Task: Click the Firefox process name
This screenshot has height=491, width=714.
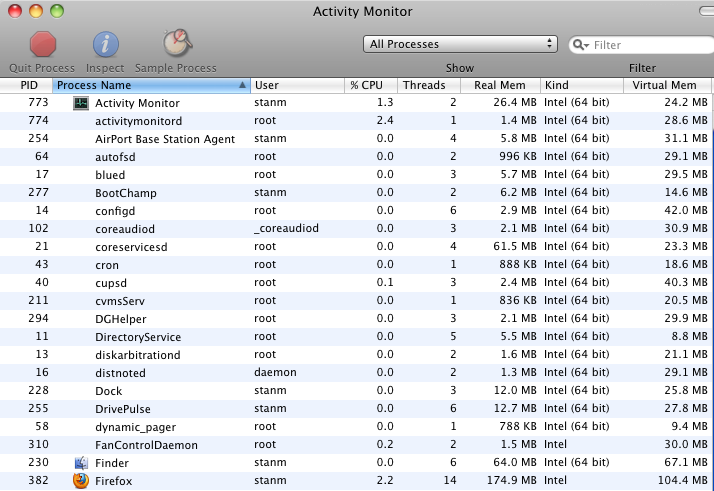Action: tap(113, 481)
